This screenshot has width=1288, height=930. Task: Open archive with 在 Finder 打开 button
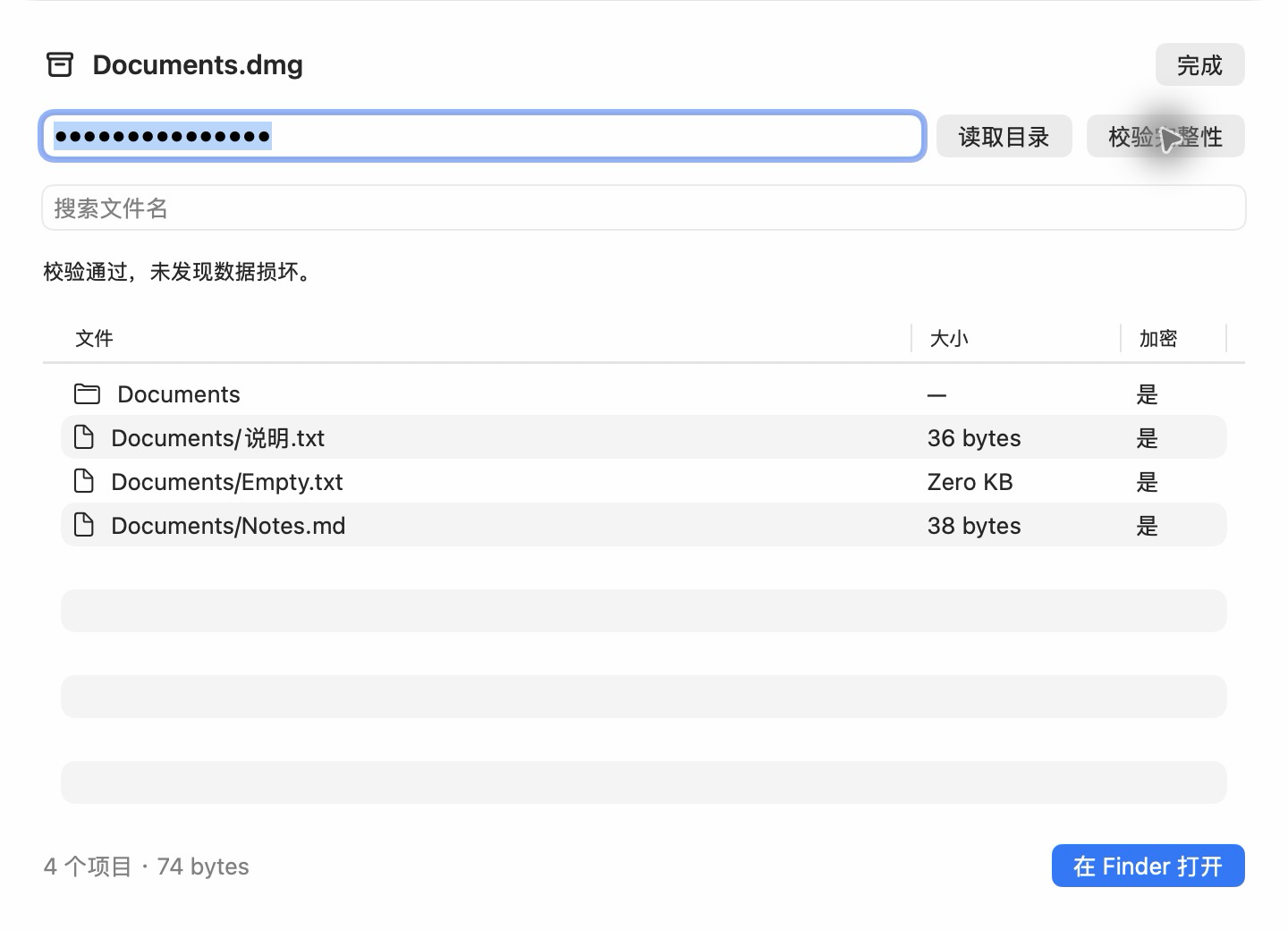[x=1148, y=866]
